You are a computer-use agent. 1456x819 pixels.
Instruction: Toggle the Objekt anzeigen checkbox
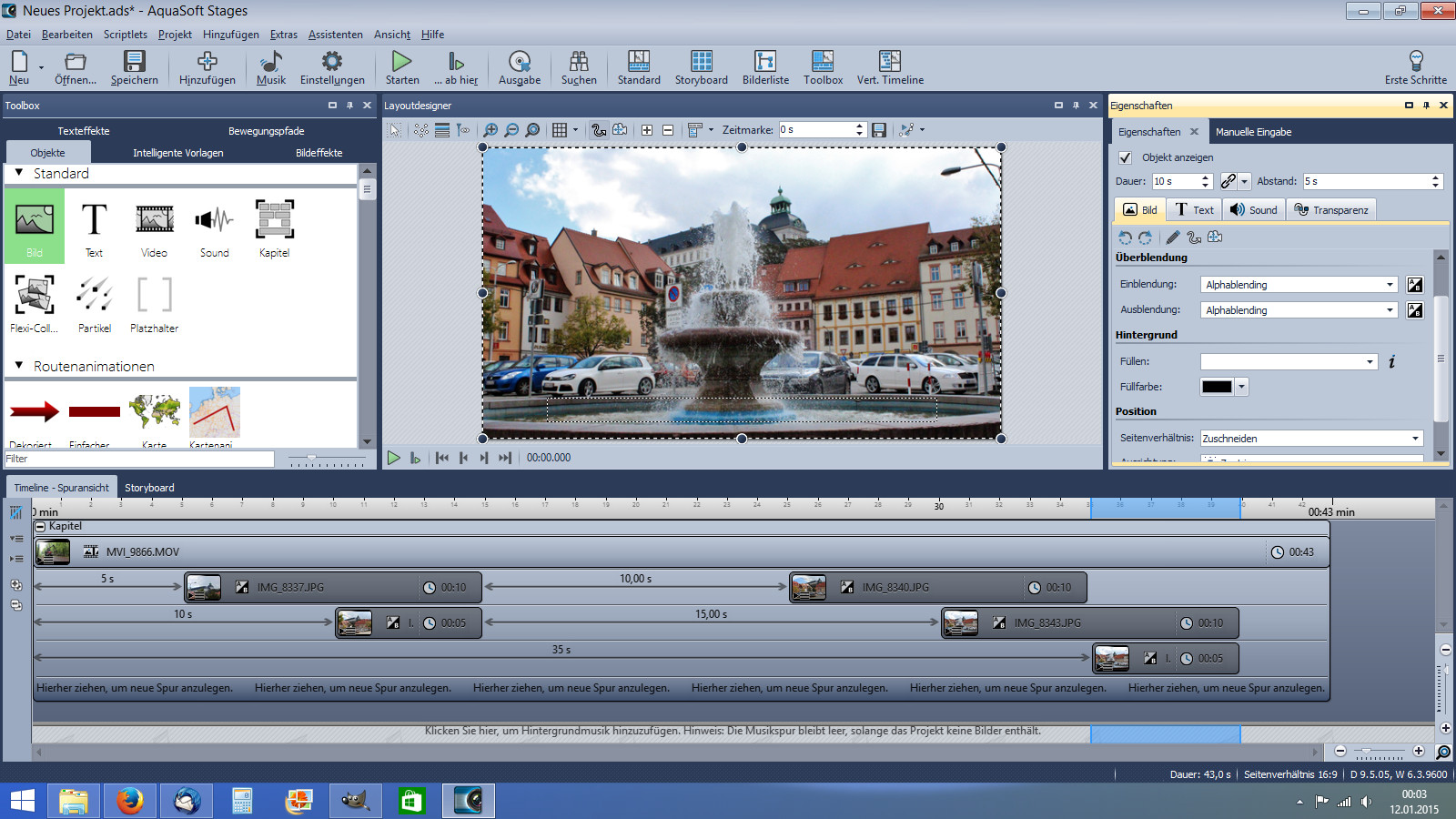point(1126,157)
